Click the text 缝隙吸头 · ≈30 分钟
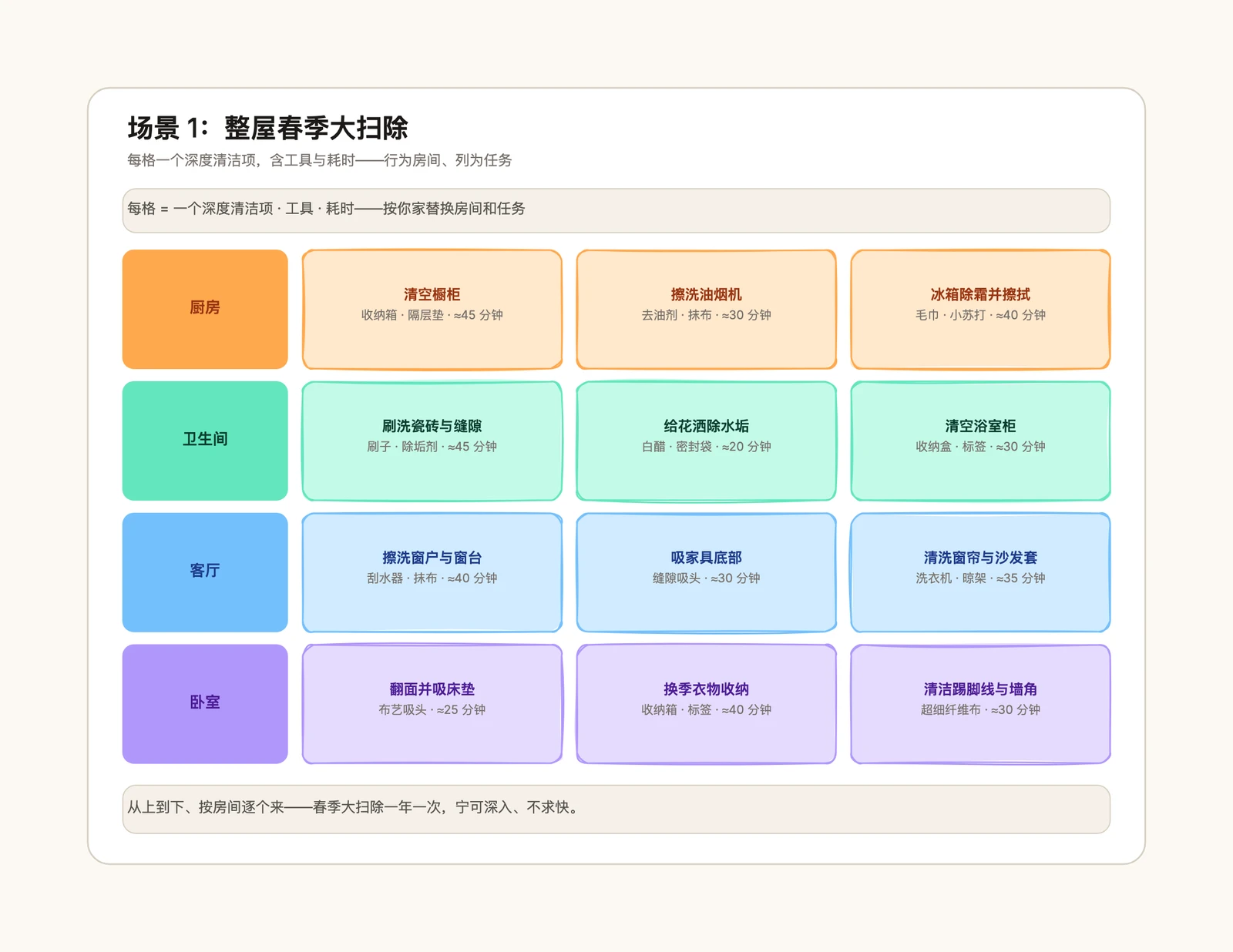The image size is (1233, 952). [x=706, y=578]
